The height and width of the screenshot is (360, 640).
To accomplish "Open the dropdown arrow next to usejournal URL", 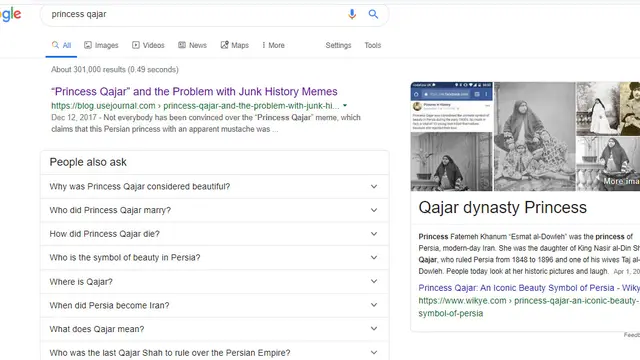I will tap(345, 106).
